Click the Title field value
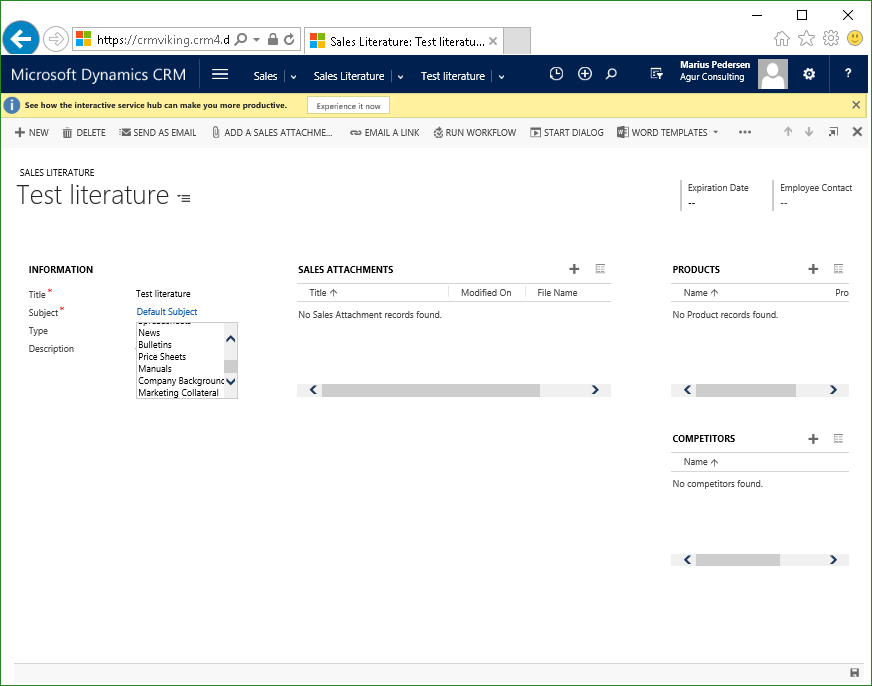Screen dimensions: 872x686 click(x=164, y=294)
